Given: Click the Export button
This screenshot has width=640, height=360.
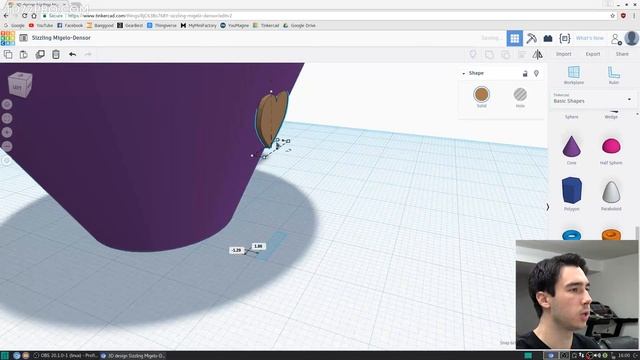Looking at the screenshot, I should [593, 54].
